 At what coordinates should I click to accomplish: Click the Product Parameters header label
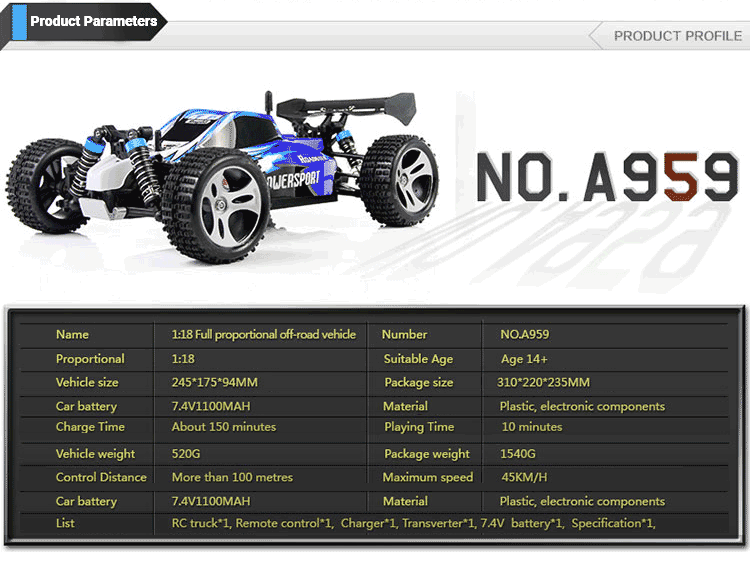(x=94, y=21)
